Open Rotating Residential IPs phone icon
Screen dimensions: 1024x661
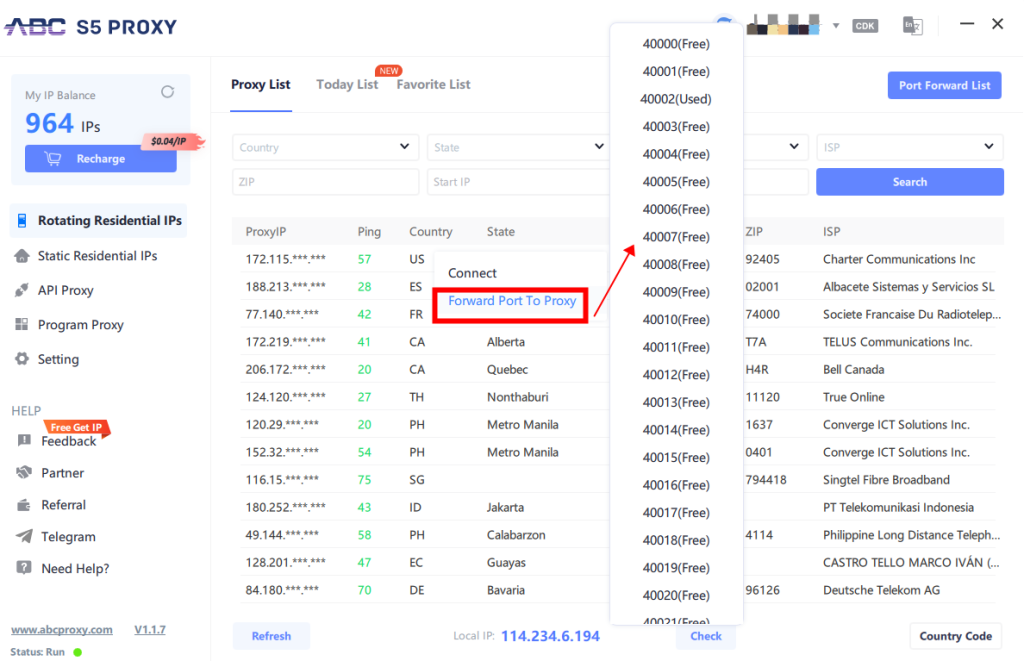pyautogui.click(x=22, y=221)
